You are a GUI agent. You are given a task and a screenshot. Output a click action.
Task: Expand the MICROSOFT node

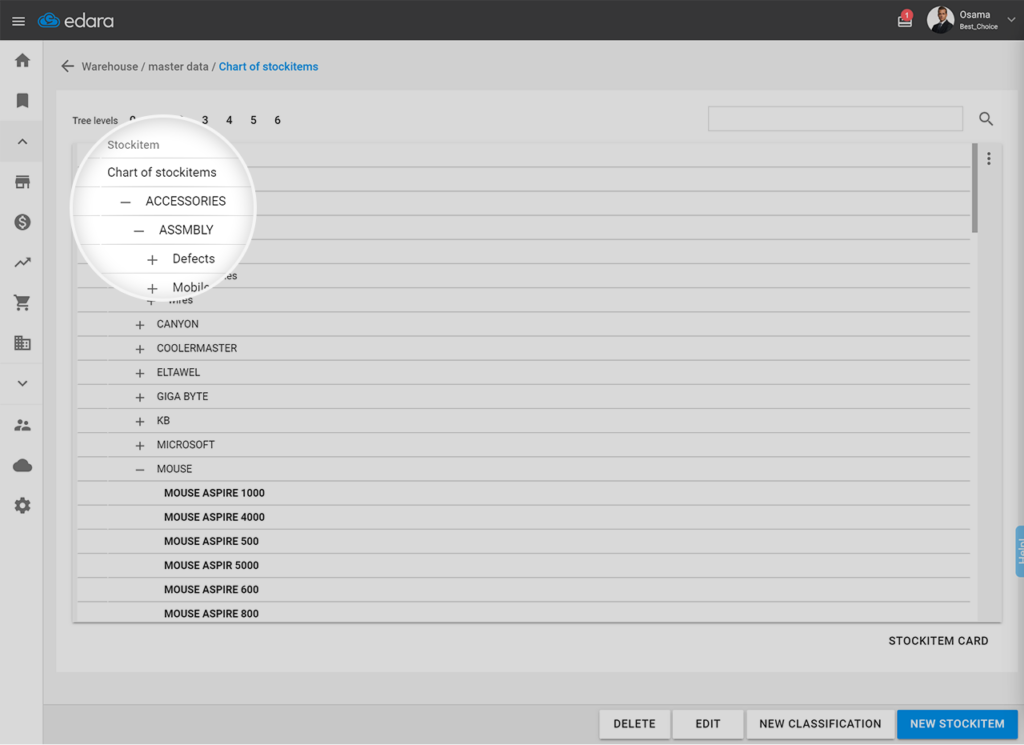[x=140, y=445]
